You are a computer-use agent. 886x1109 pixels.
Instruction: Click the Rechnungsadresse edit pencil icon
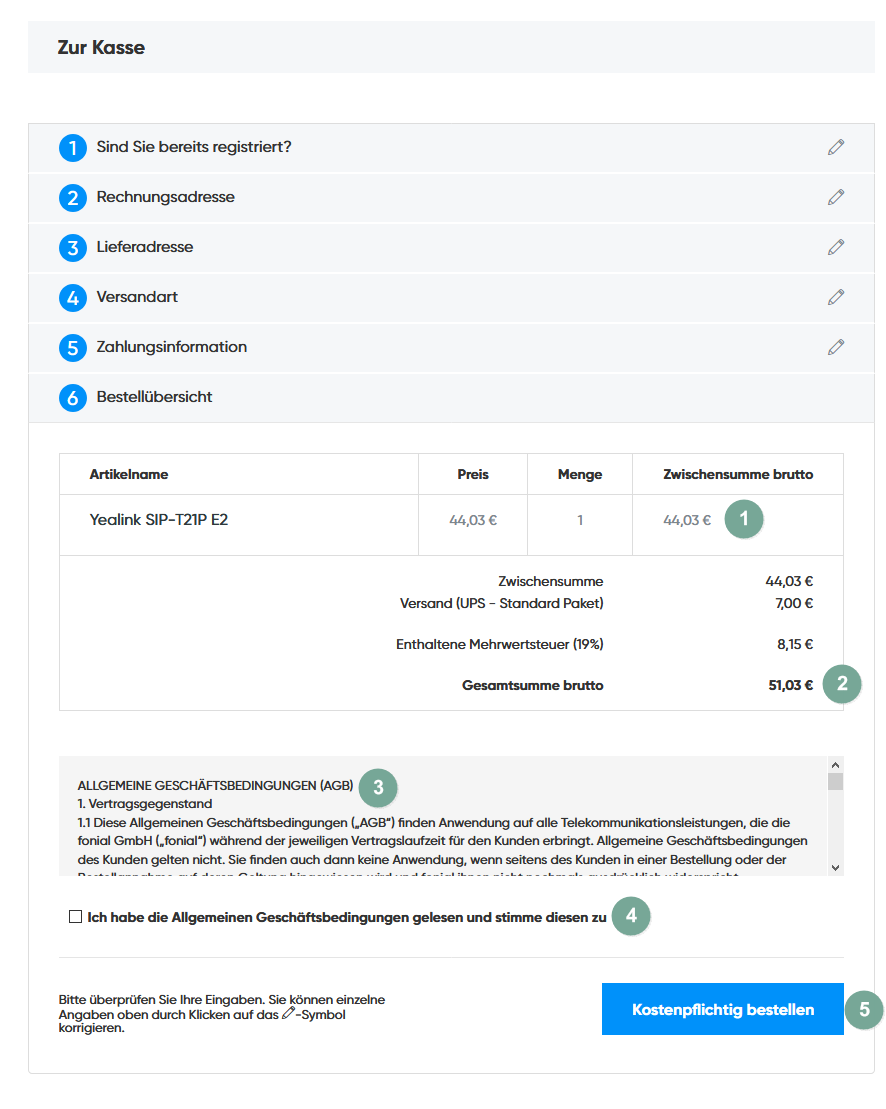coord(836,197)
